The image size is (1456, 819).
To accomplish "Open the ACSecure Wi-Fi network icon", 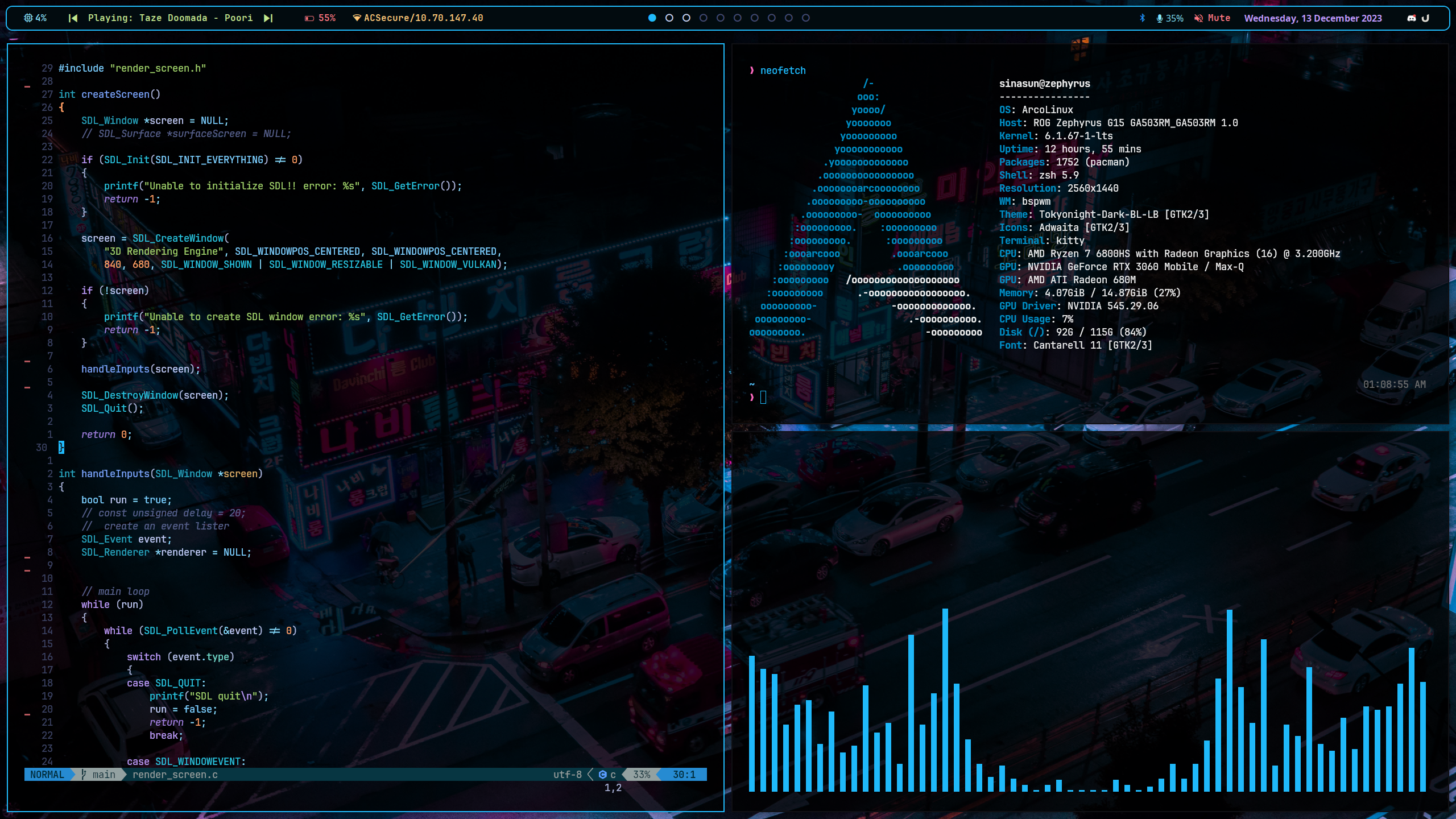I will click(357, 18).
